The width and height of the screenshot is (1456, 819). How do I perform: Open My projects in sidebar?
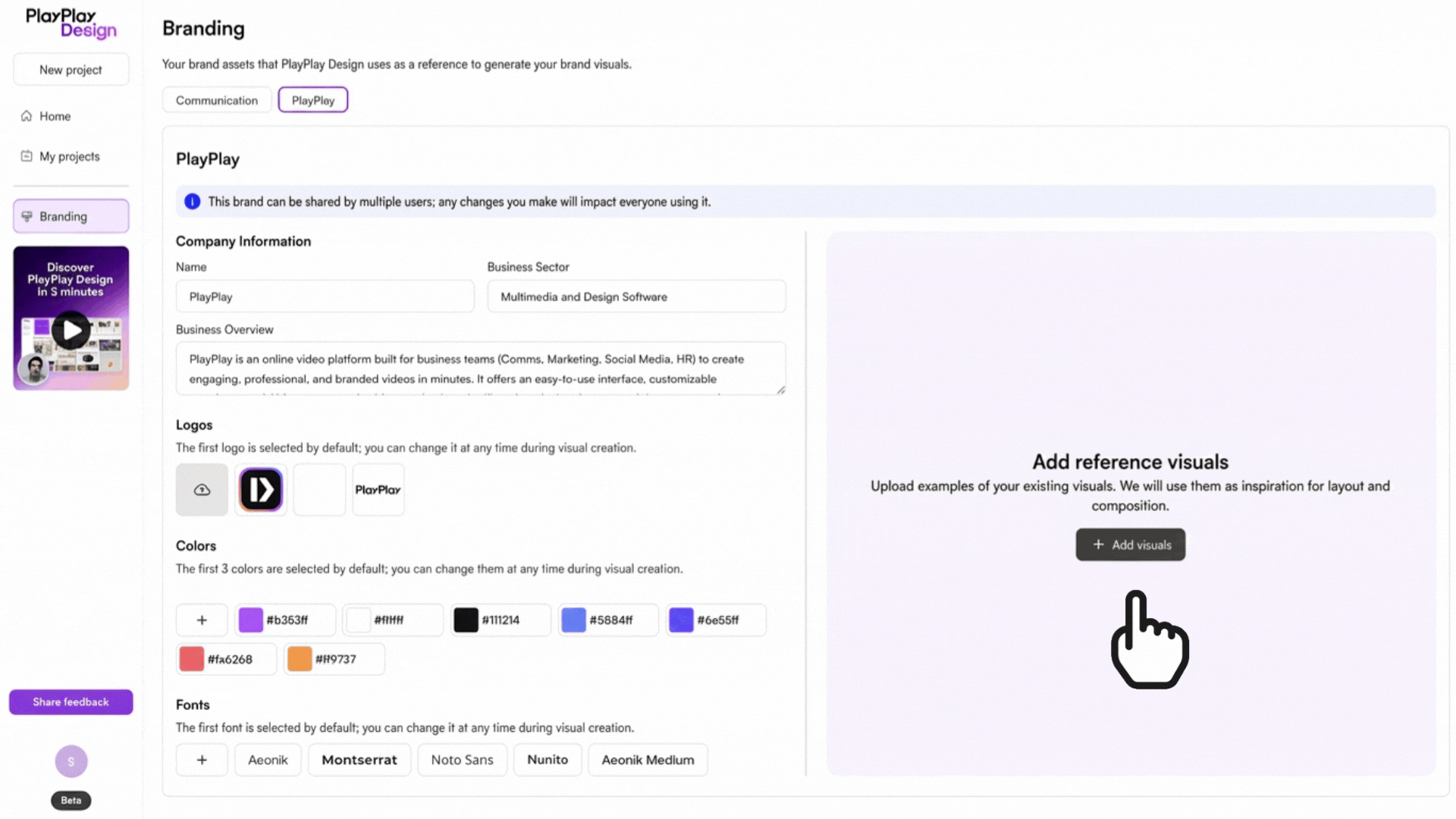(x=69, y=156)
